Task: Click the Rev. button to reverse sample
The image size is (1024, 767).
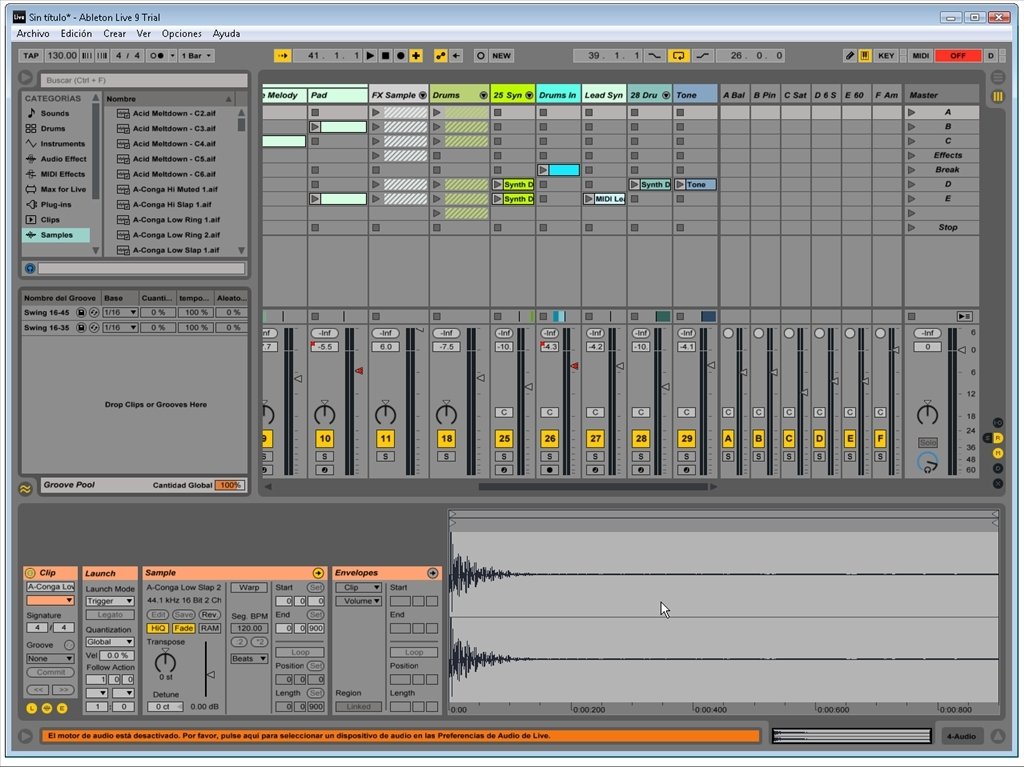Action: [210, 615]
